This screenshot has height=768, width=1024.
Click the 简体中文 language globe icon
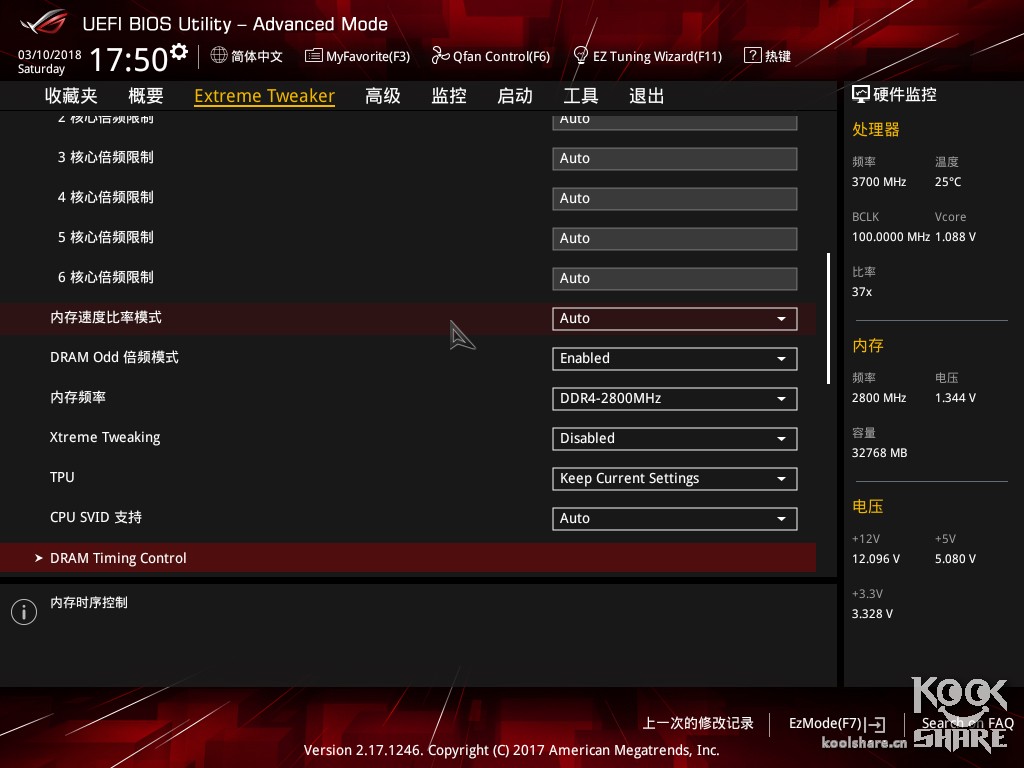(219, 56)
